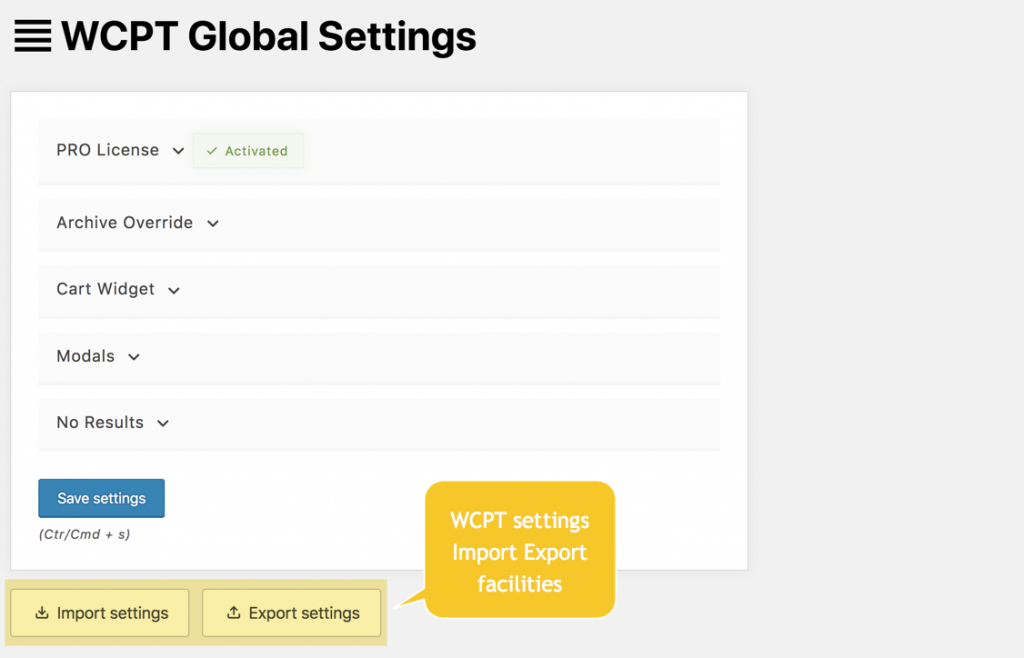The width and height of the screenshot is (1024, 658).
Task: Click the yellow Import Export facilities callout
Action: (520, 551)
